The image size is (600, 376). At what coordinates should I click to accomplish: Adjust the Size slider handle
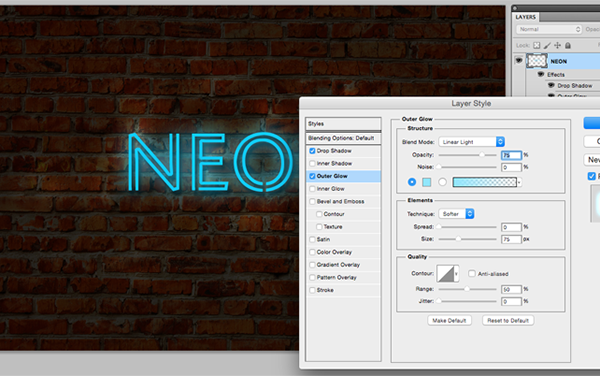(458, 239)
